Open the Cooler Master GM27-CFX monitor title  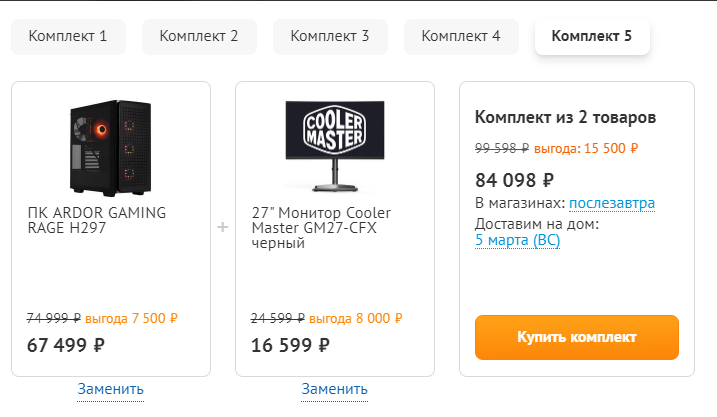pos(321,228)
